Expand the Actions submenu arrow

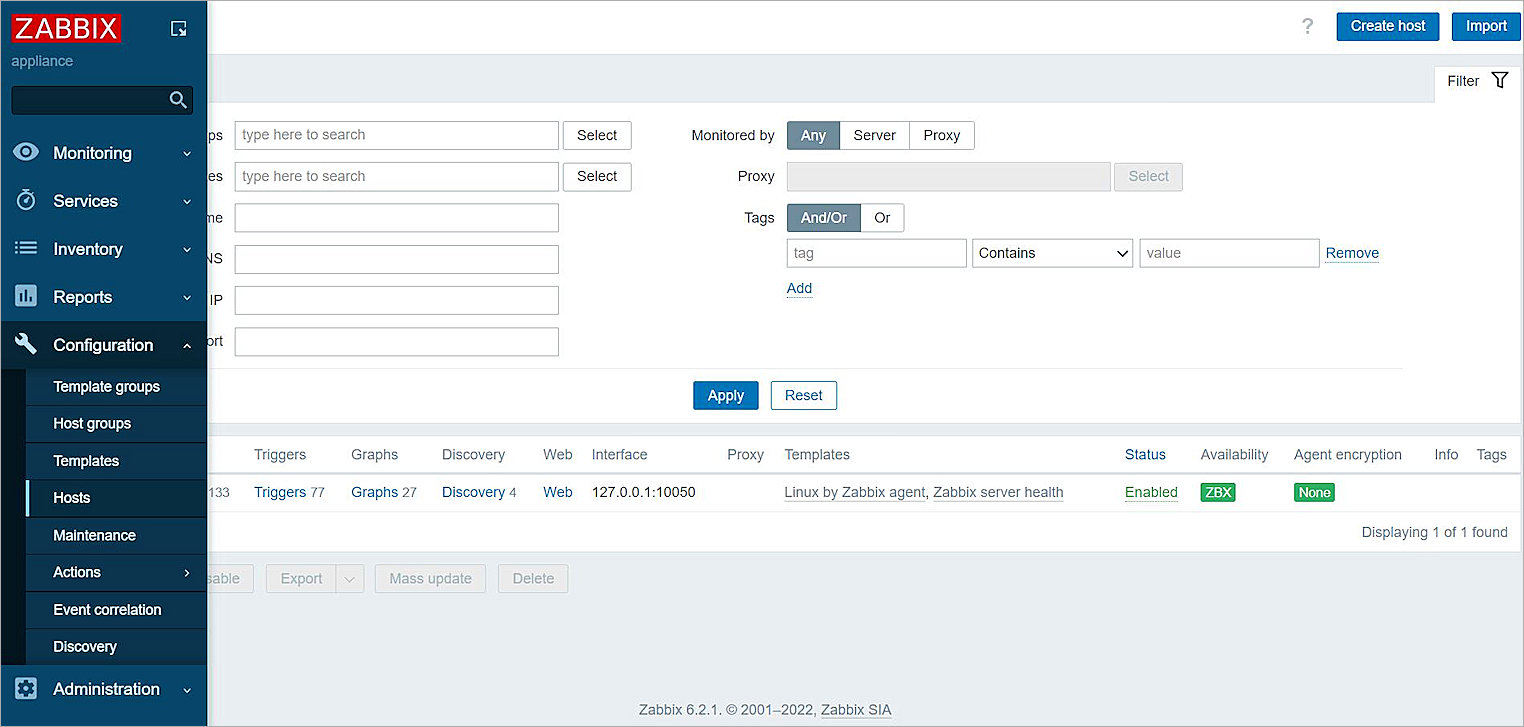(x=187, y=573)
